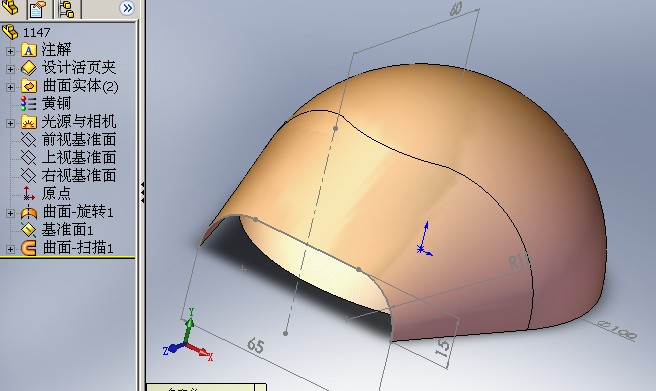The height and width of the screenshot is (391, 656).
Task: Select 原点 in the tree
Action: 56,194
